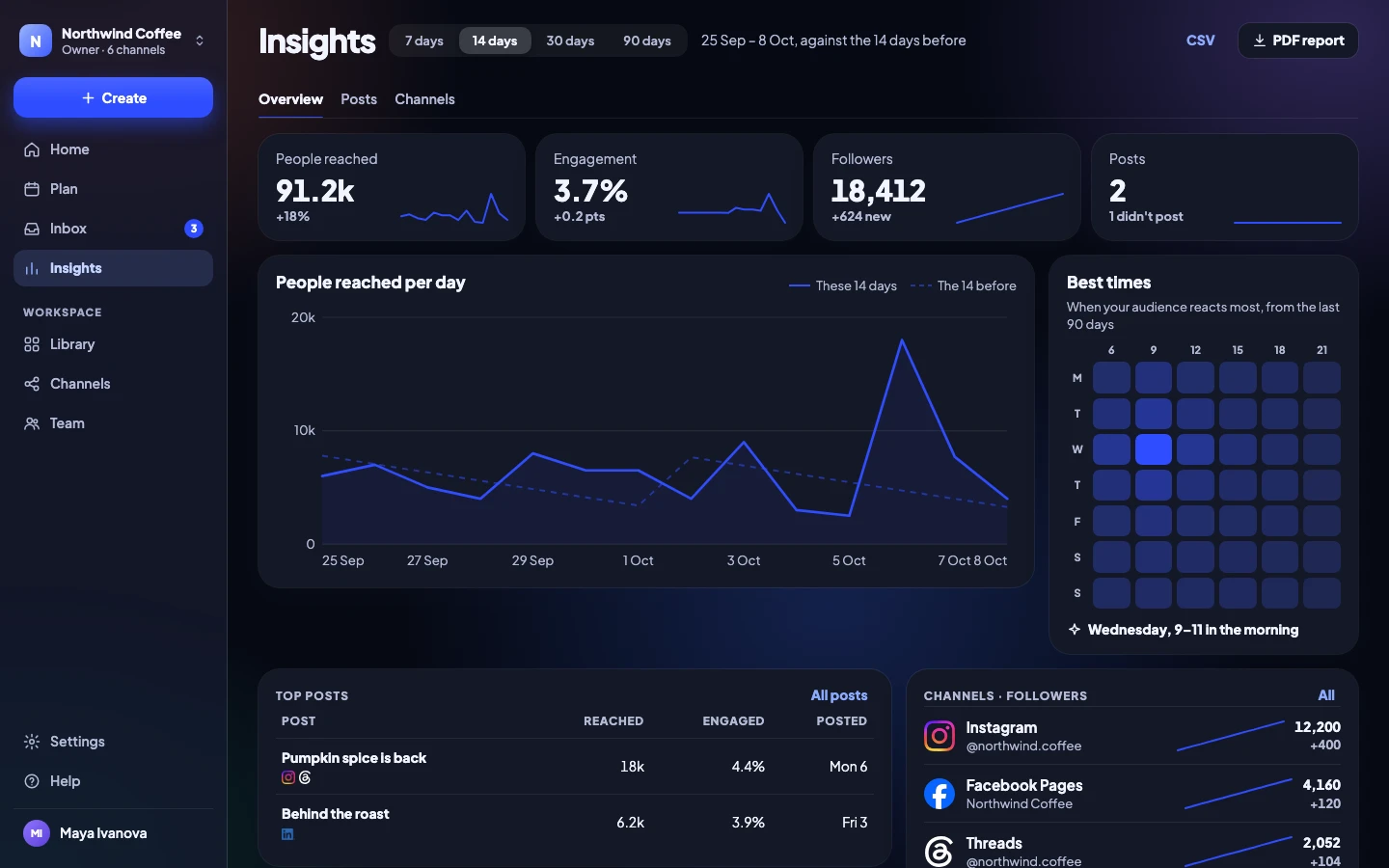Click the Help question mark icon
The image size is (1389, 868).
(32, 781)
